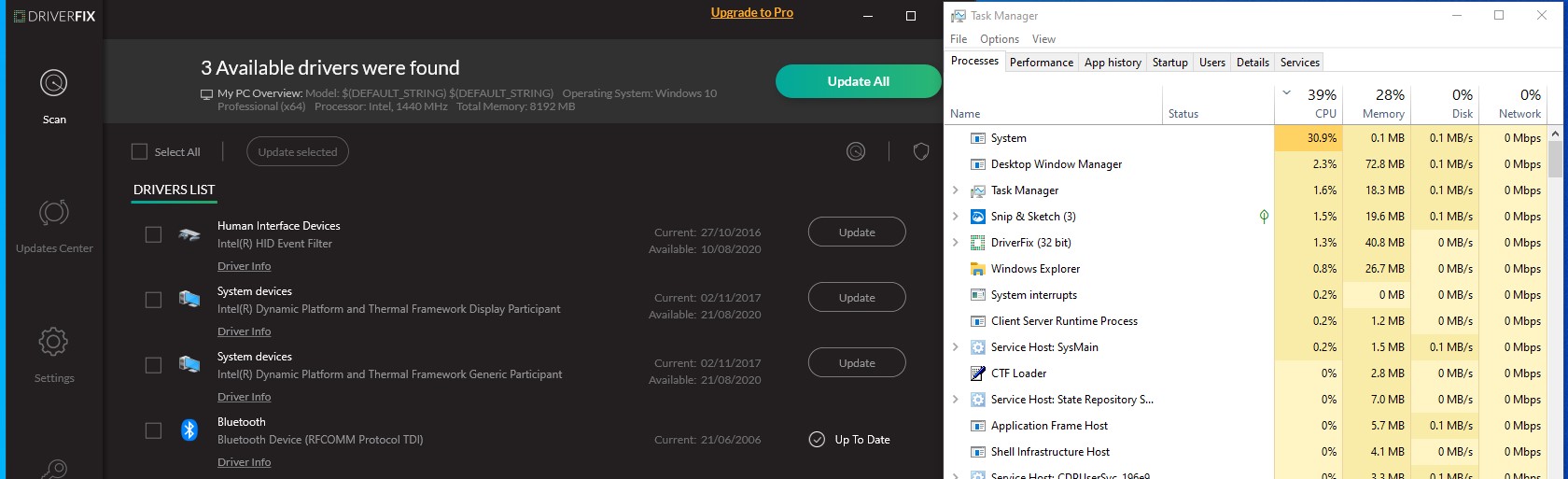Click the Task Manager title bar icon
This screenshot has width=1568, height=479.
959,16
